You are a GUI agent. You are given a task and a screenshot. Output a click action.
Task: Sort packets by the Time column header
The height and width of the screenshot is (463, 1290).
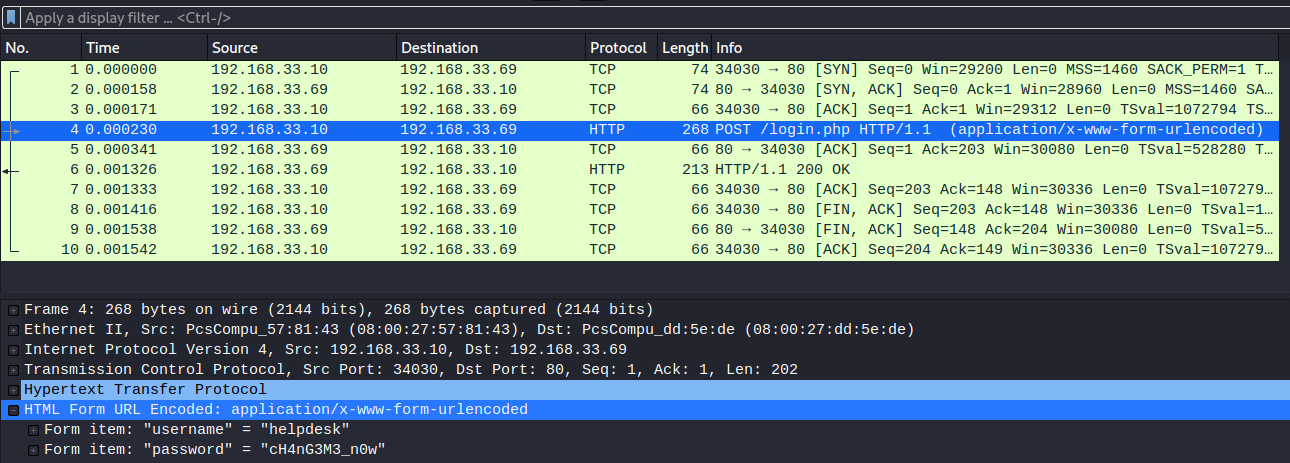(x=144, y=48)
